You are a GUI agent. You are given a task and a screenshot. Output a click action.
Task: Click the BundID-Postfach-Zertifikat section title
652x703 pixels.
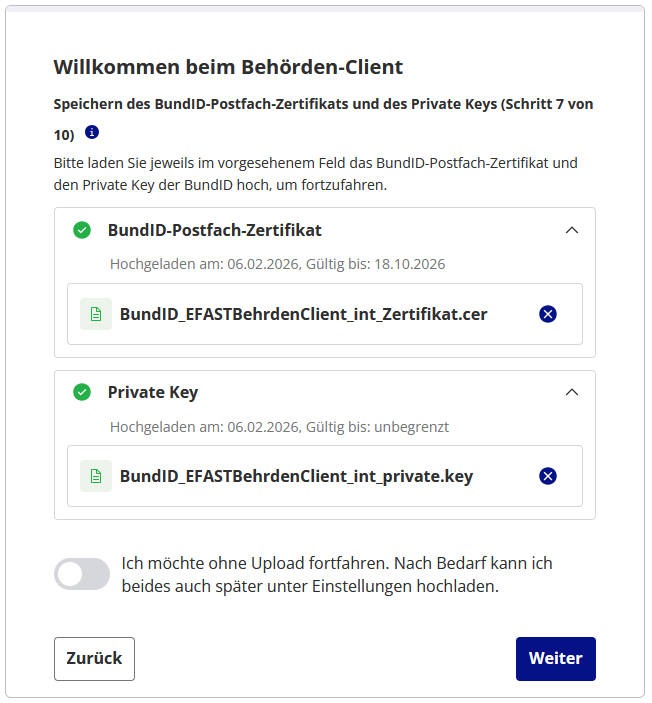coord(215,230)
